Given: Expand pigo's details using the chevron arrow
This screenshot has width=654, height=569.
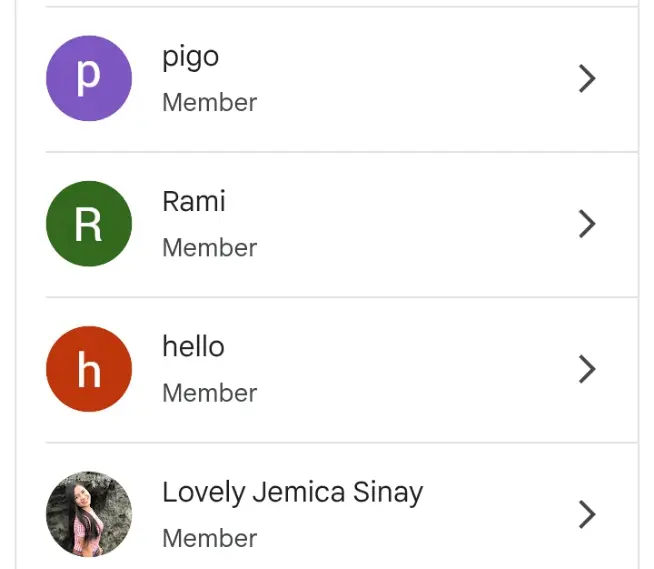Looking at the screenshot, I should (587, 78).
